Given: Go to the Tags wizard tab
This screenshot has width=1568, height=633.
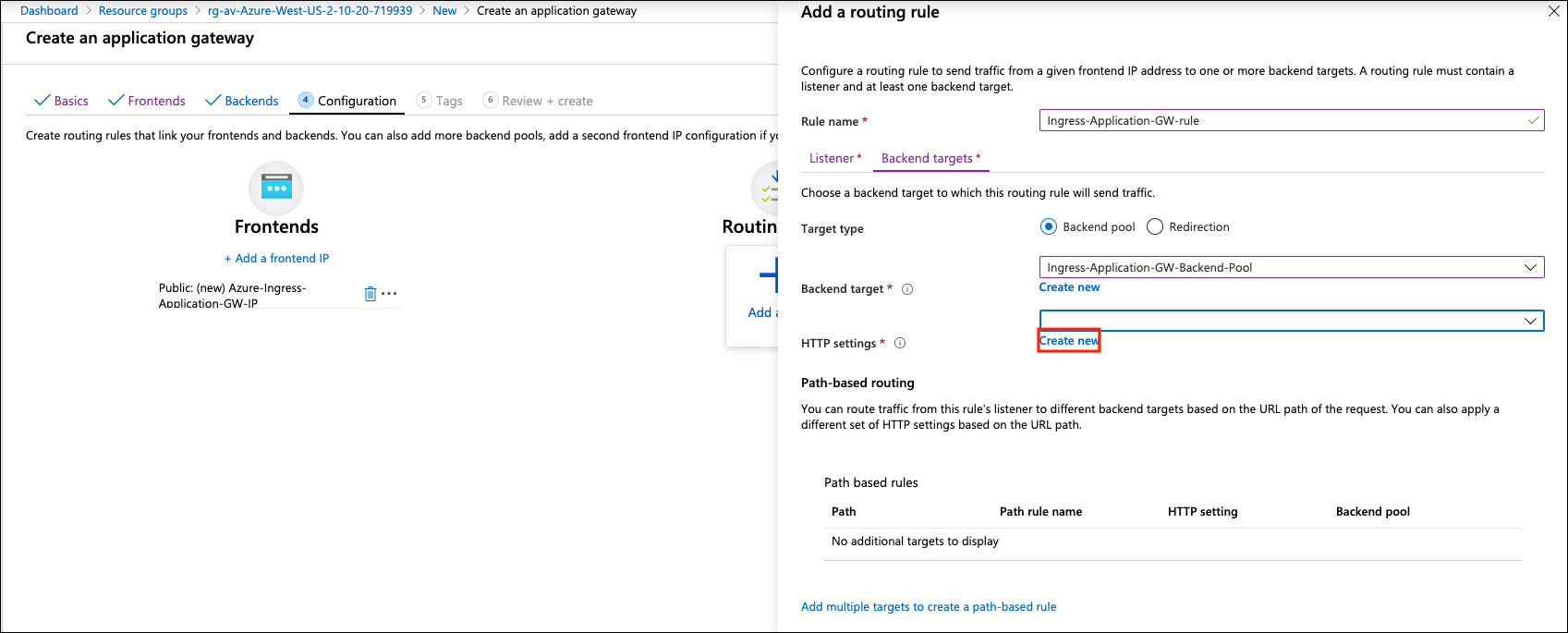Looking at the screenshot, I should [440, 101].
